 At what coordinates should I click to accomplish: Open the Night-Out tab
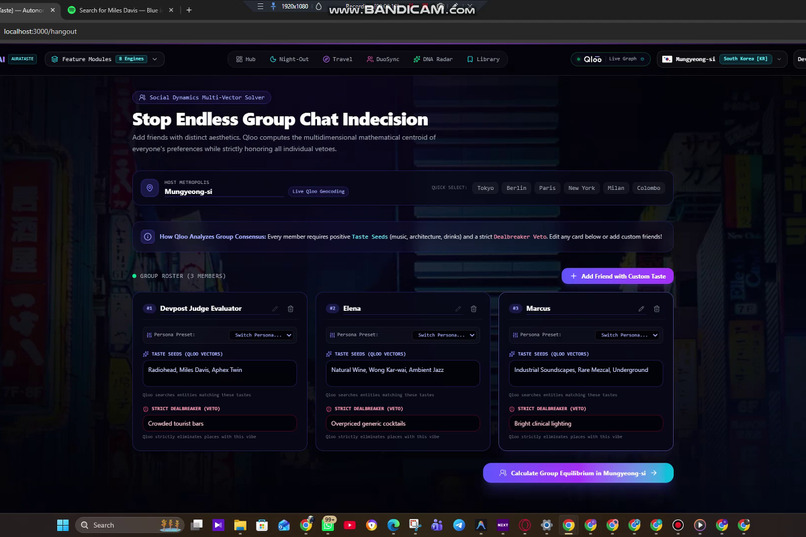289,59
